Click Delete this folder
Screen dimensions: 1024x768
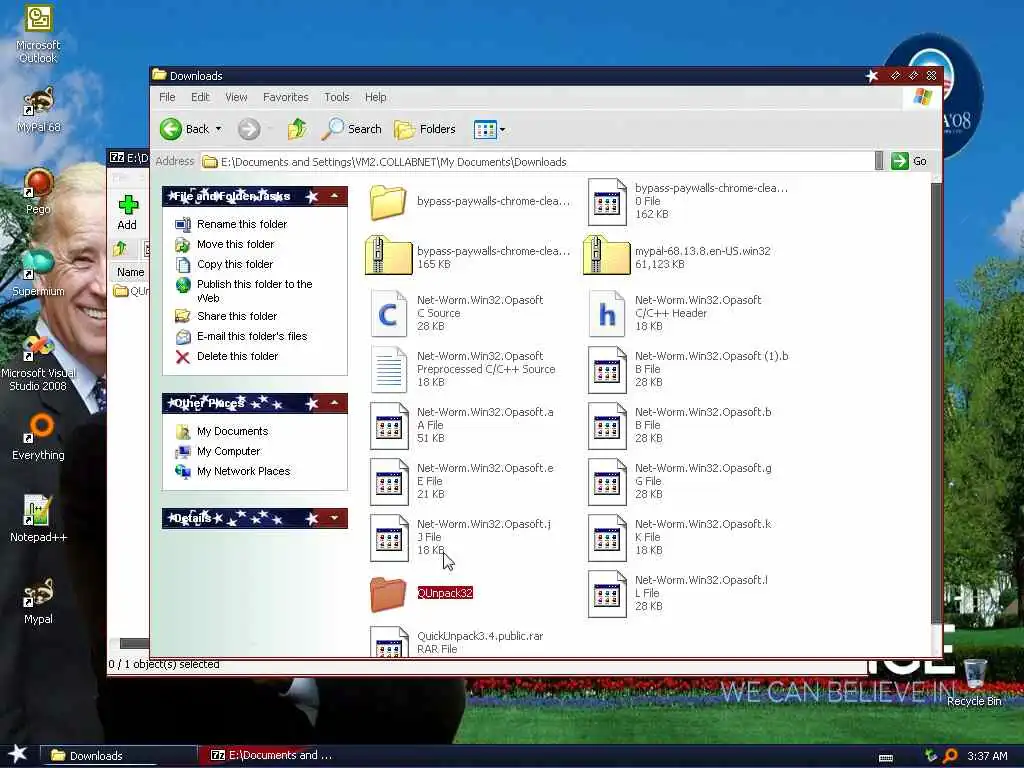[227, 357]
